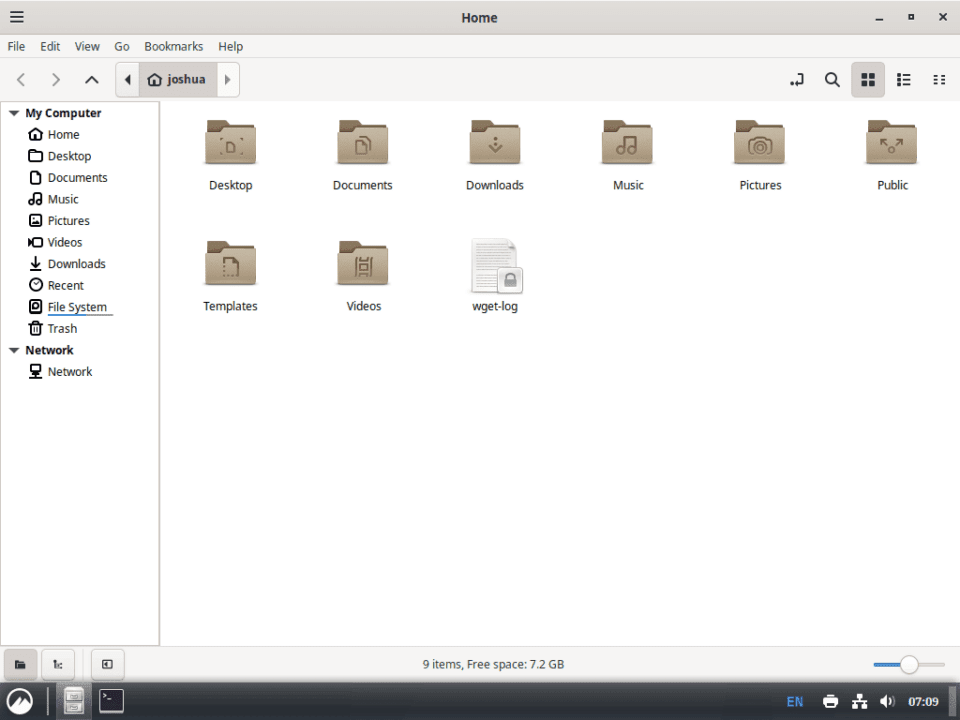Show the directory tree side pane
This screenshot has height=720, width=960.
pos(57,664)
